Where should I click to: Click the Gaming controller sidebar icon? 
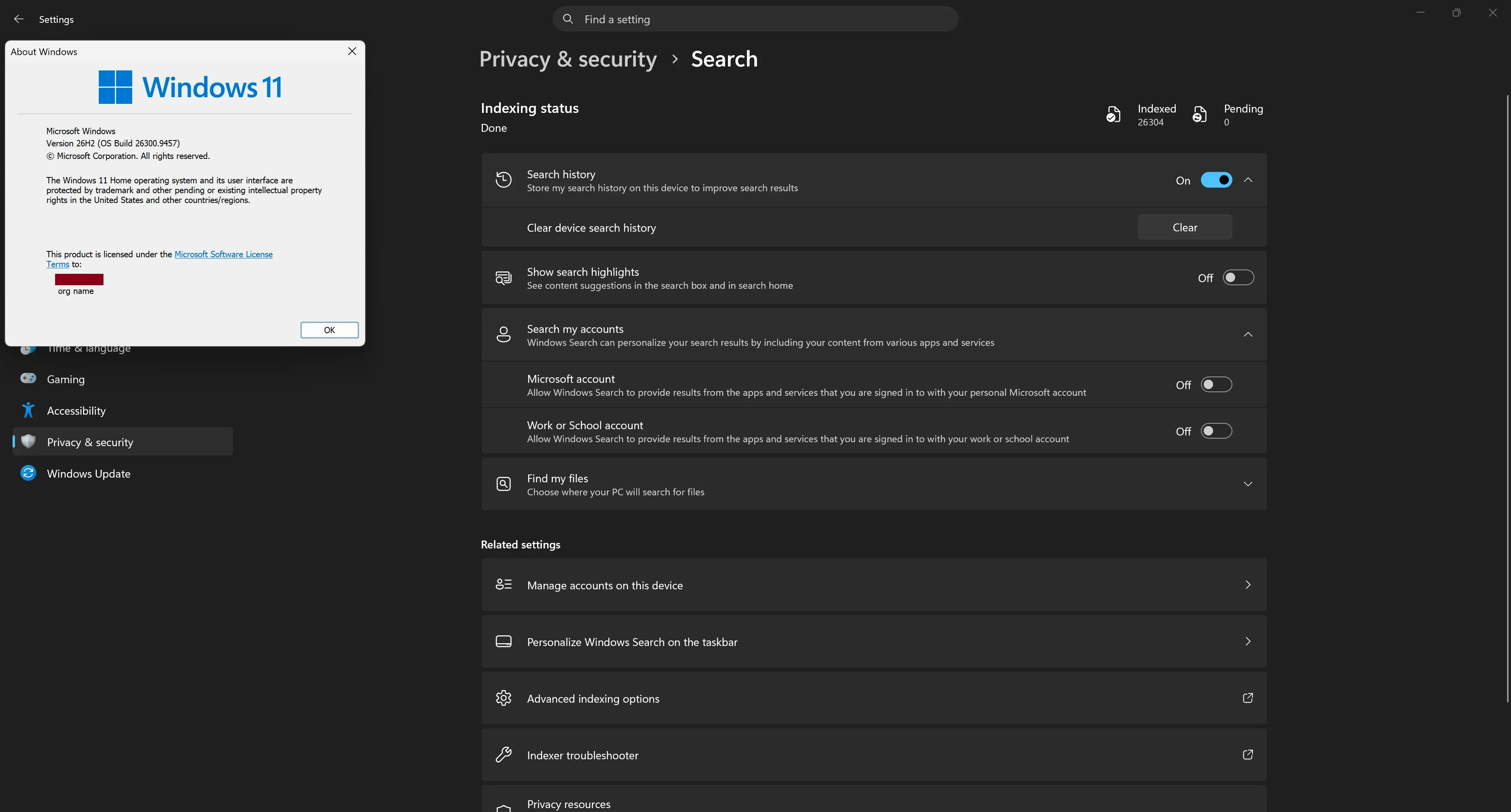click(x=28, y=379)
